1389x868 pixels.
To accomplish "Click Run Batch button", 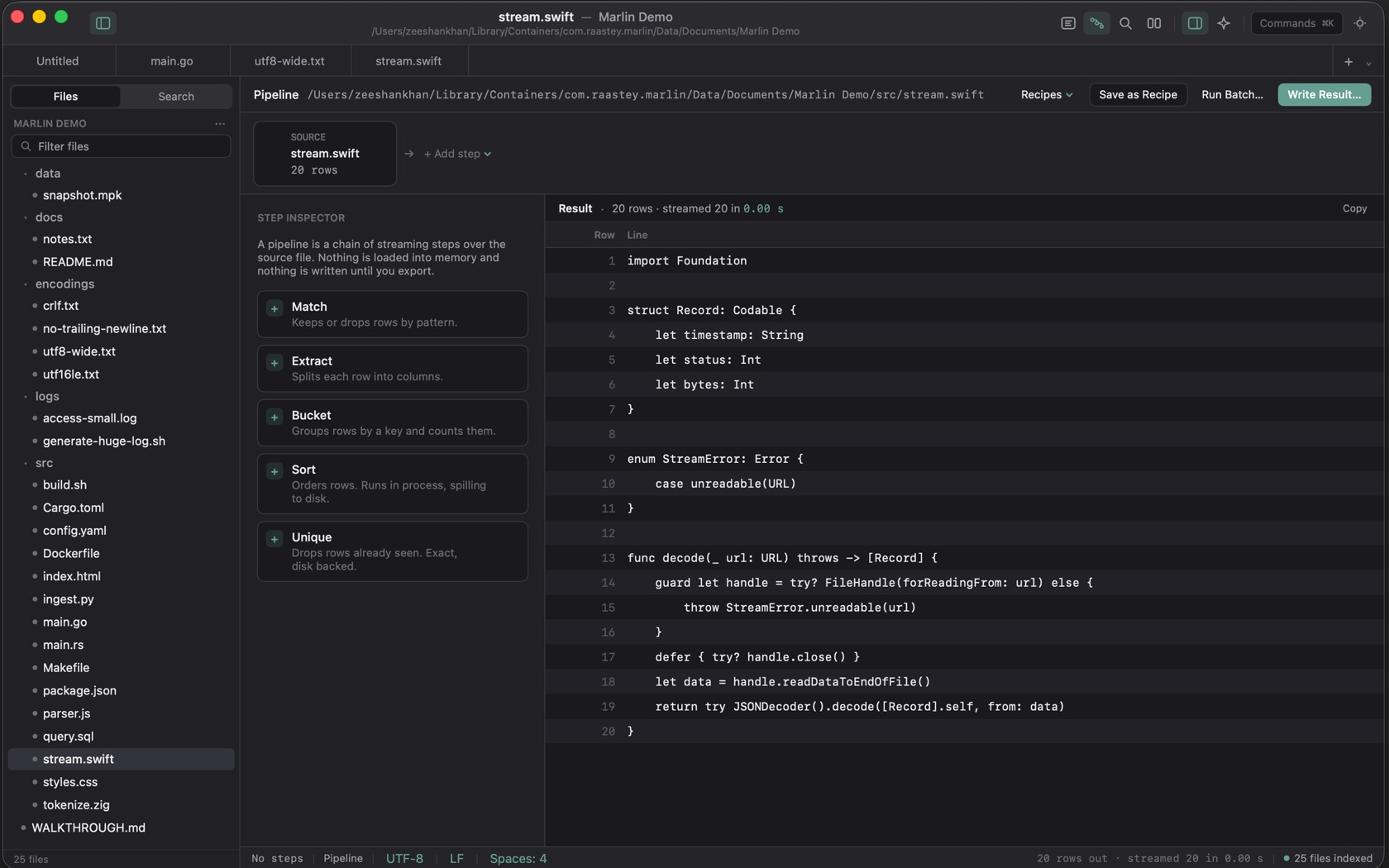I will click(x=1232, y=95).
